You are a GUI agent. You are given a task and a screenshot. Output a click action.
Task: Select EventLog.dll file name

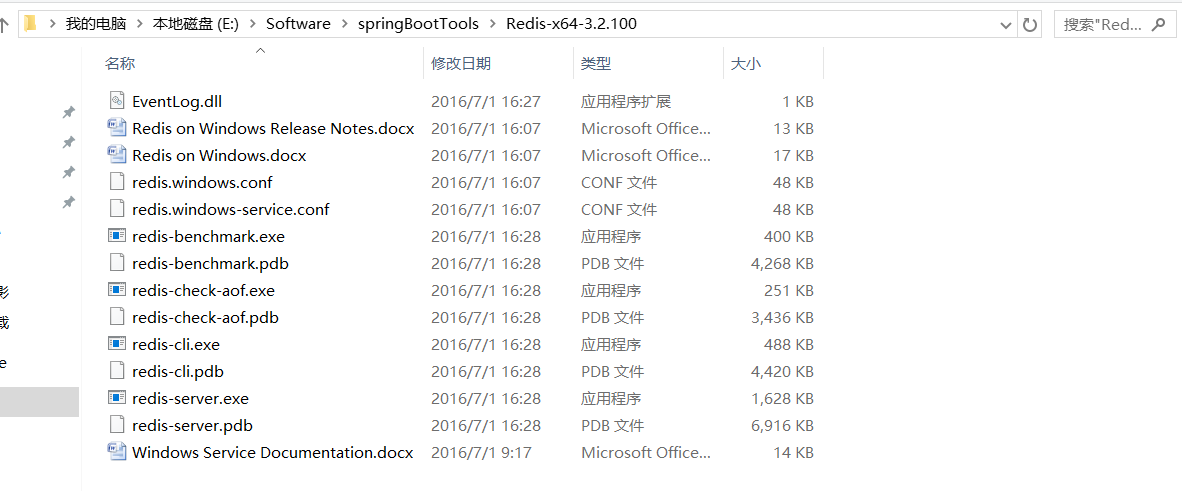coord(177,101)
